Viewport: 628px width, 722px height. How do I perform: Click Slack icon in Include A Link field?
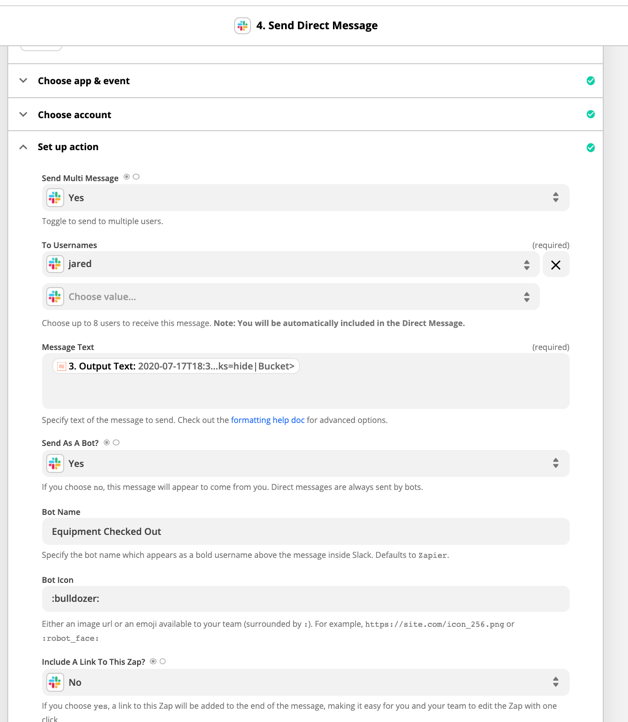pos(55,682)
